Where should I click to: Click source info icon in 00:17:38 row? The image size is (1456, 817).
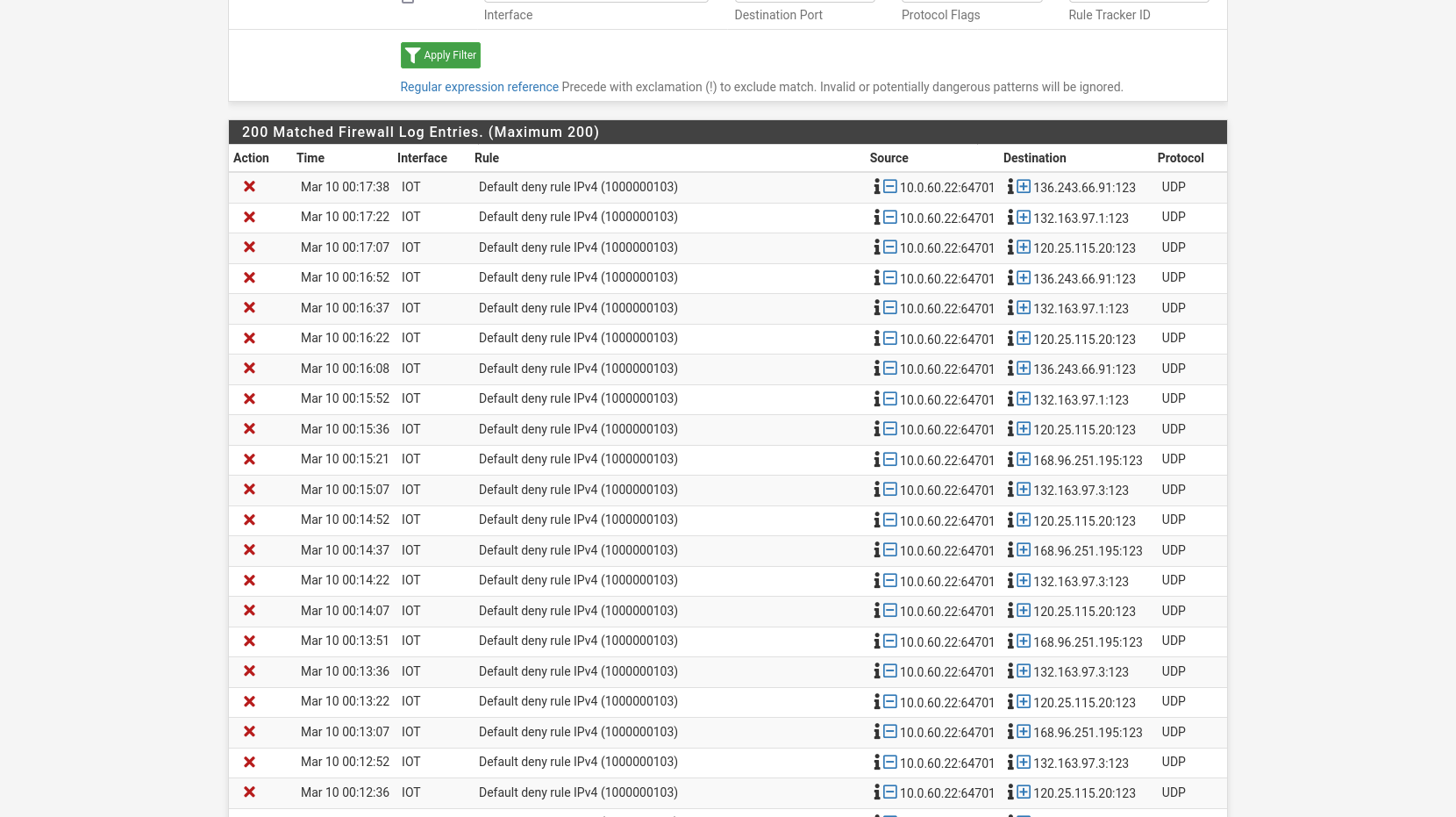point(876,187)
